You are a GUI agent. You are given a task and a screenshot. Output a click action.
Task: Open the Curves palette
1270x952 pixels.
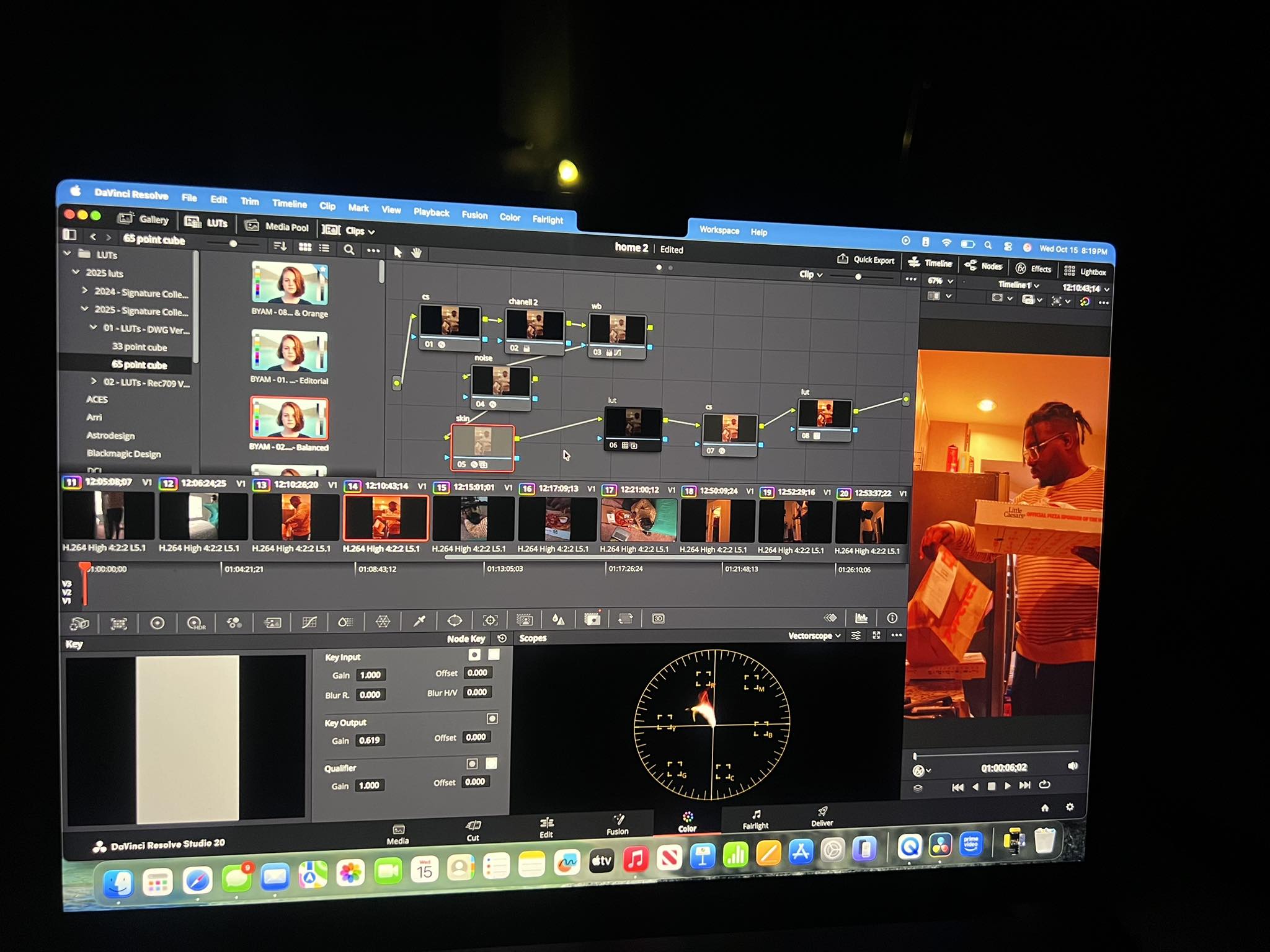coord(309,622)
